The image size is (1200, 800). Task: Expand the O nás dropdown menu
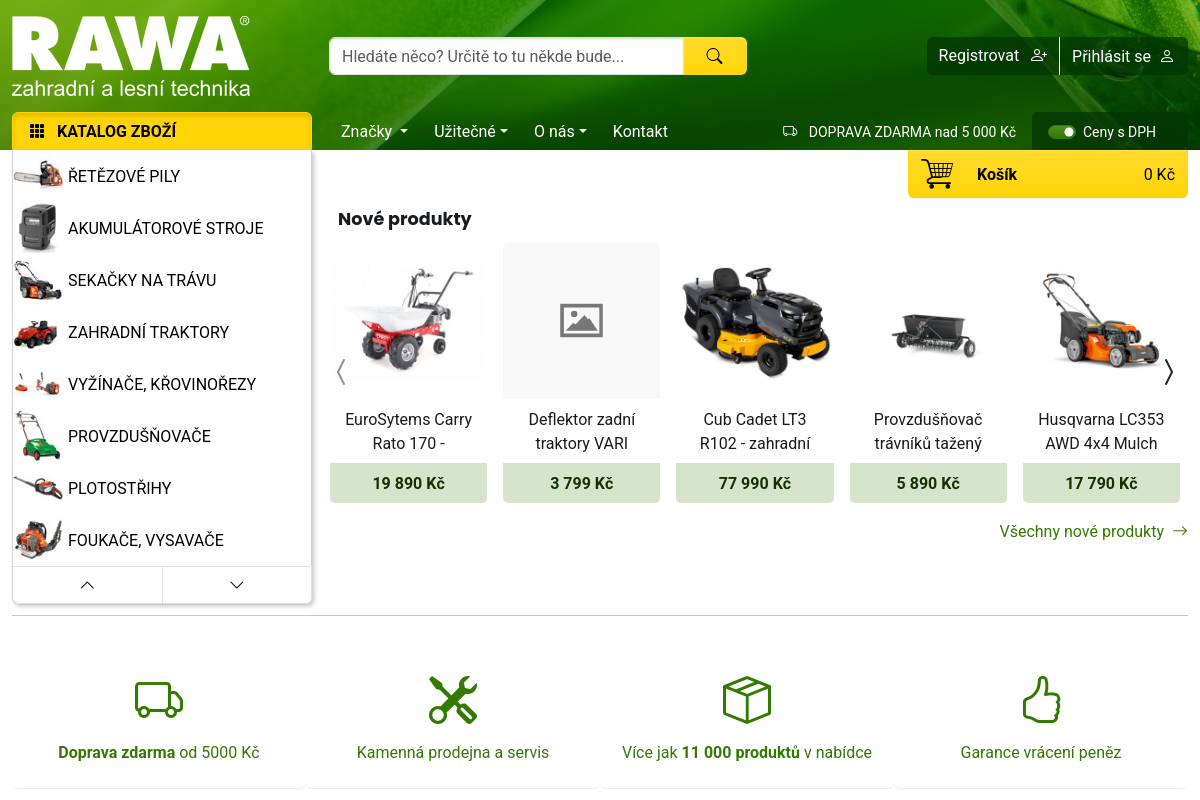pos(560,131)
